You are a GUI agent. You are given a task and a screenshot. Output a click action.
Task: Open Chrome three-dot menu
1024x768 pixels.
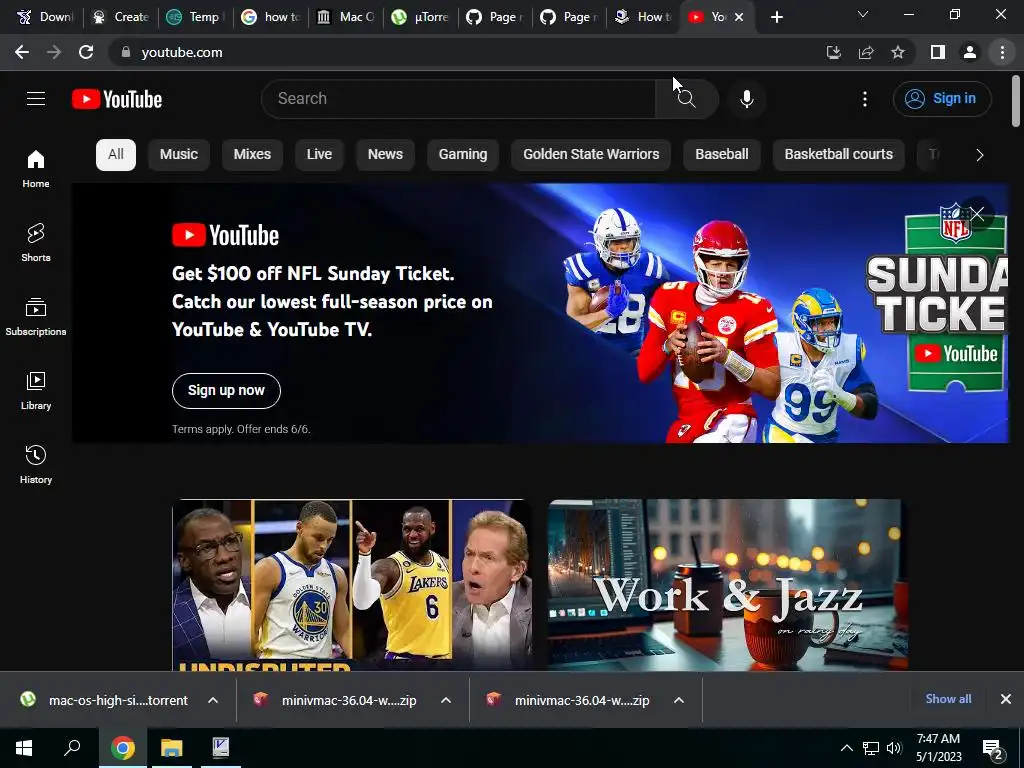pos(1002,52)
